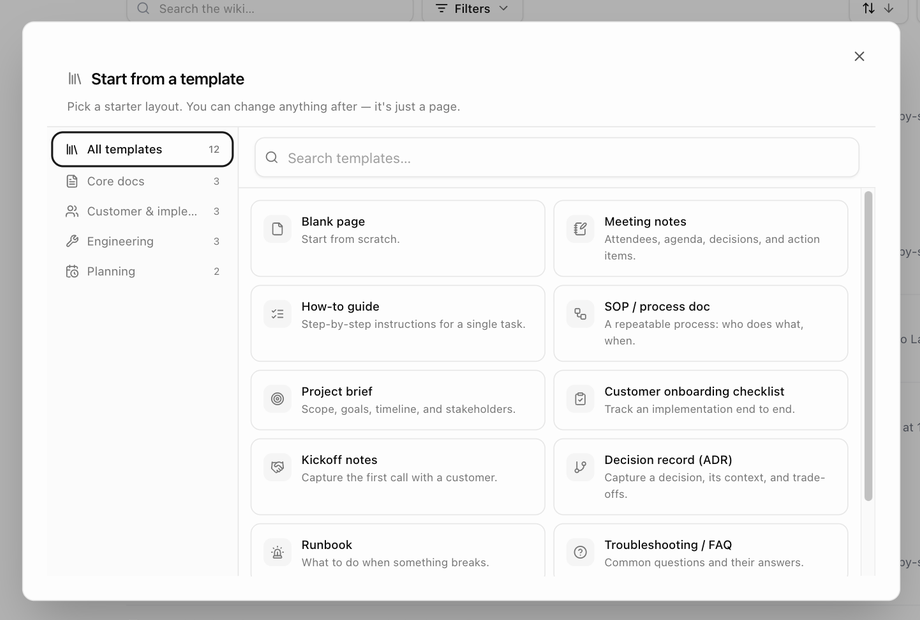920x620 pixels.
Task: Click 'Capture the first call with a customer.'
Action: pos(399,477)
